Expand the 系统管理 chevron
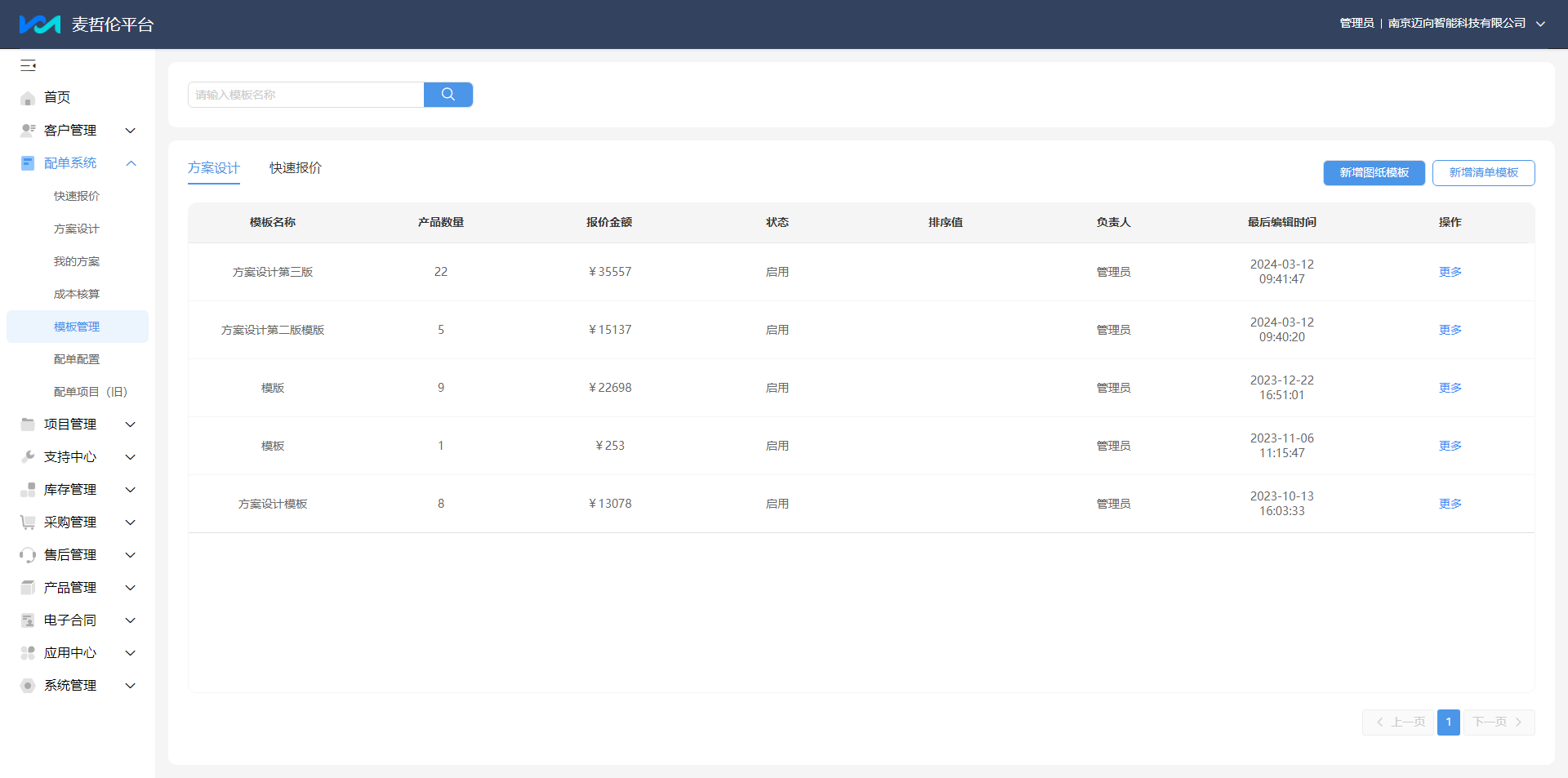 (130, 686)
